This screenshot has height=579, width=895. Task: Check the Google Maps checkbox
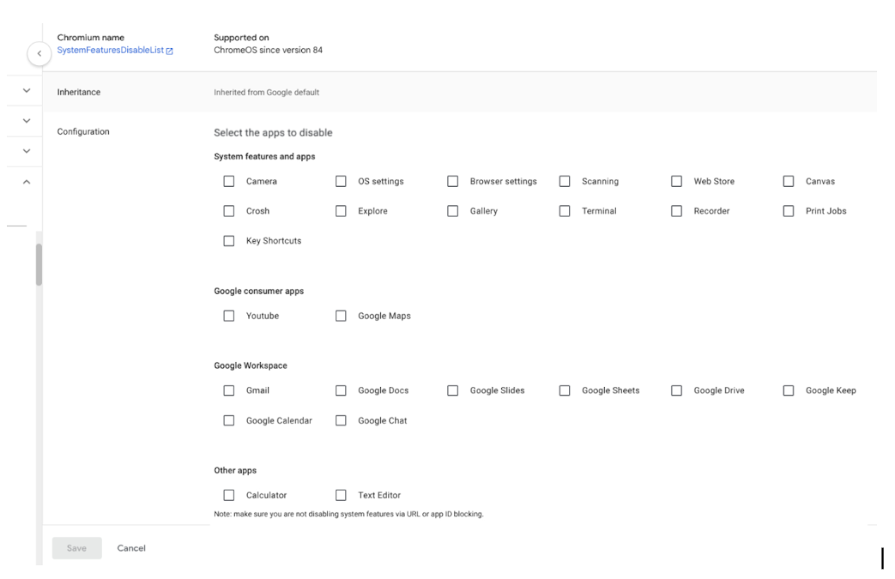tap(341, 316)
